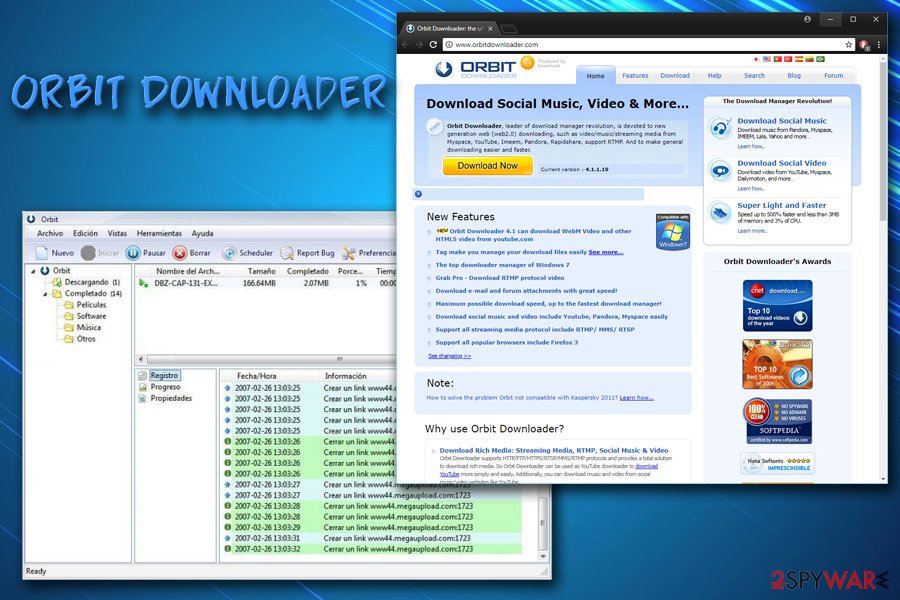
Task: Select the 13:03:32 Cerrar un link log row
Action: [x=372, y=549]
